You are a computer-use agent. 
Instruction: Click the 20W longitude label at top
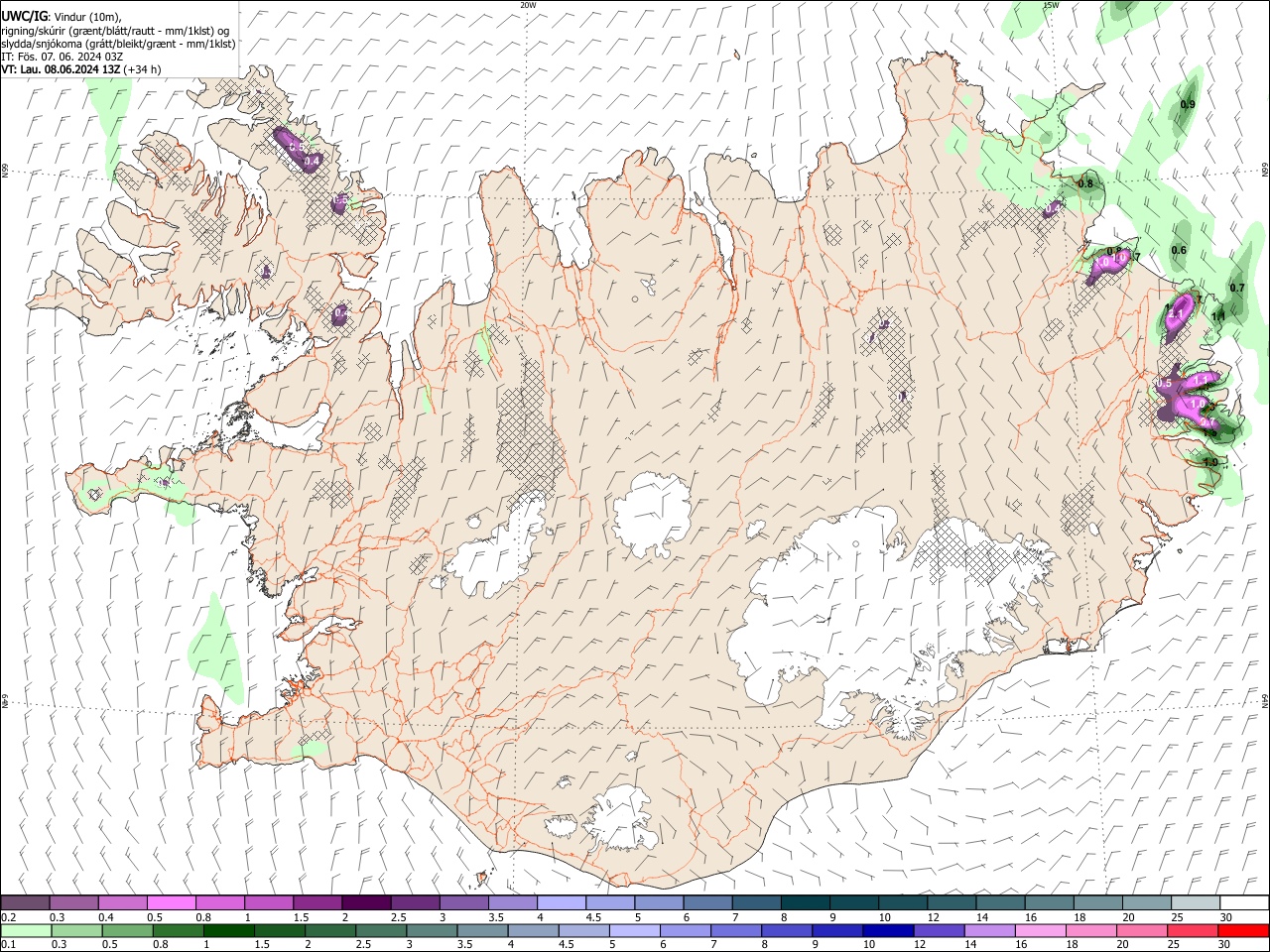(x=528, y=5)
